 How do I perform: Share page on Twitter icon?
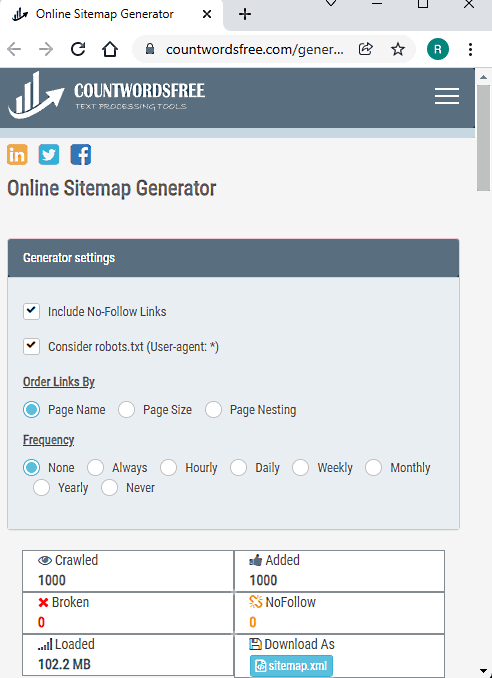(49, 154)
